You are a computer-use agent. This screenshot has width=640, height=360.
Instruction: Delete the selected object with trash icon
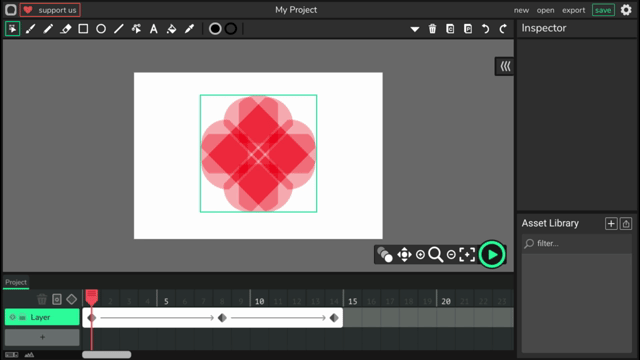coord(433,29)
